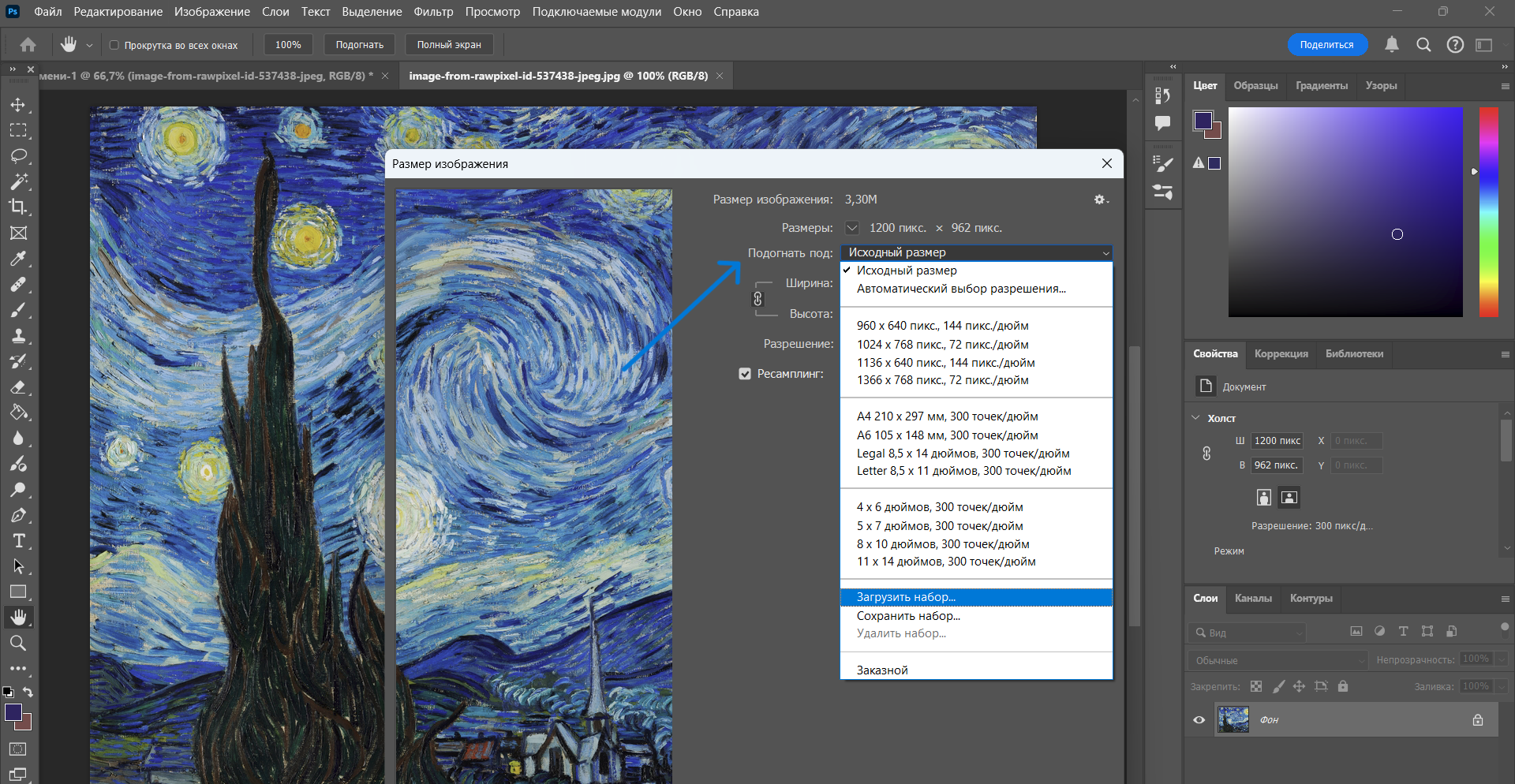Select the Move tool
The width and height of the screenshot is (1515, 784).
(18, 105)
